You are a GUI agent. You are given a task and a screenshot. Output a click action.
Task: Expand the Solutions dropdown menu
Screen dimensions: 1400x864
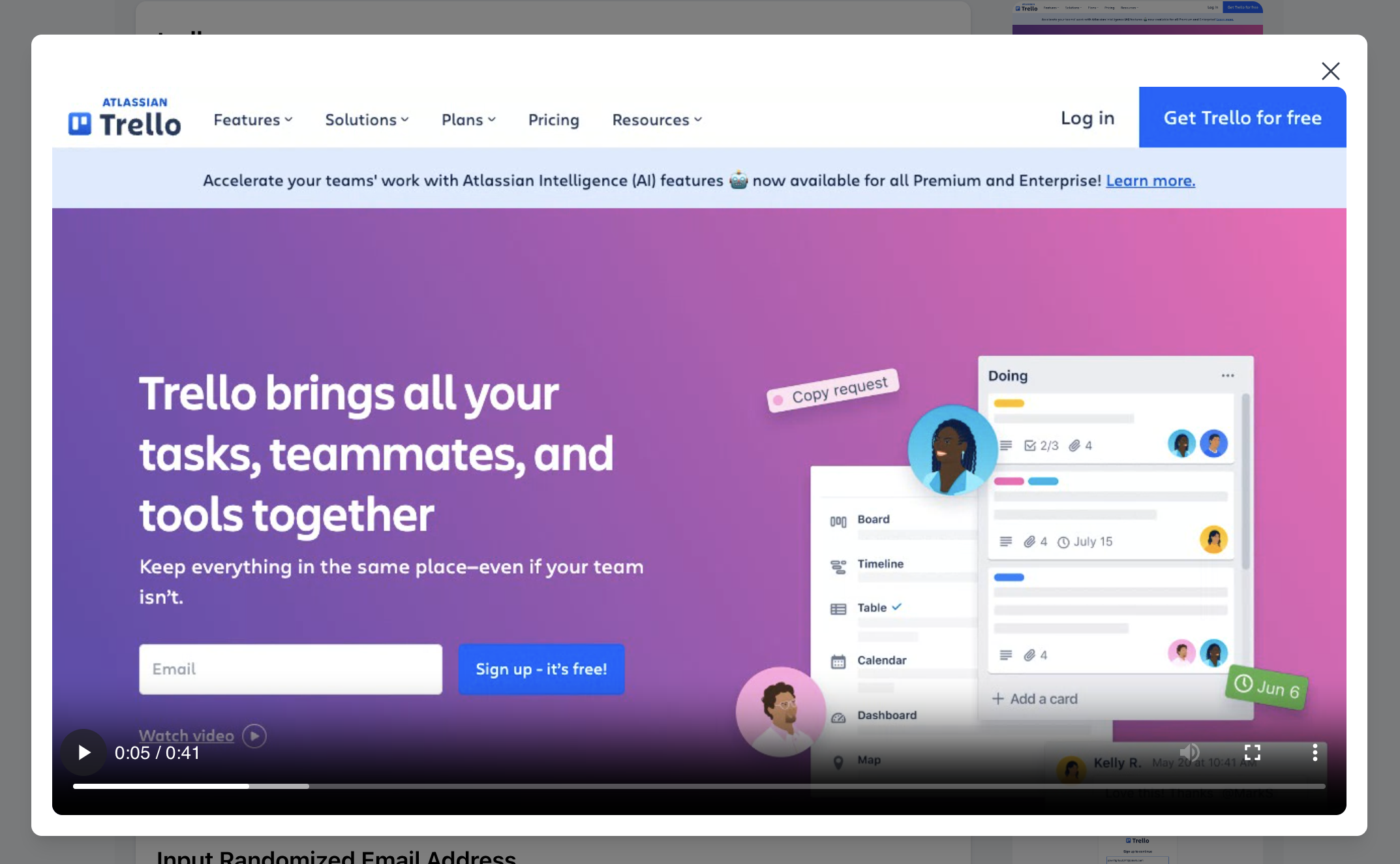pyautogui.click(x=367, y=120)
